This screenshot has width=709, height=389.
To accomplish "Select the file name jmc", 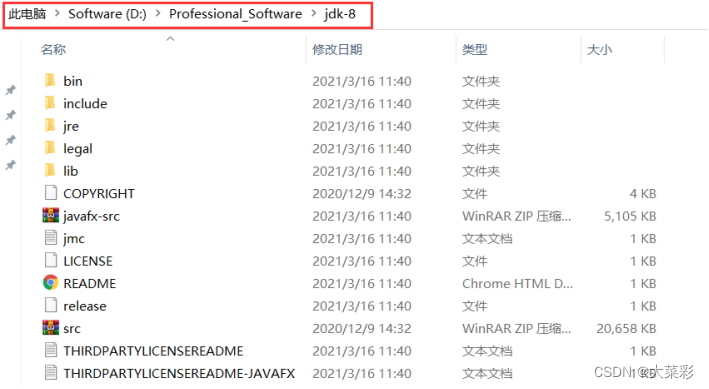I will [74, 239].
